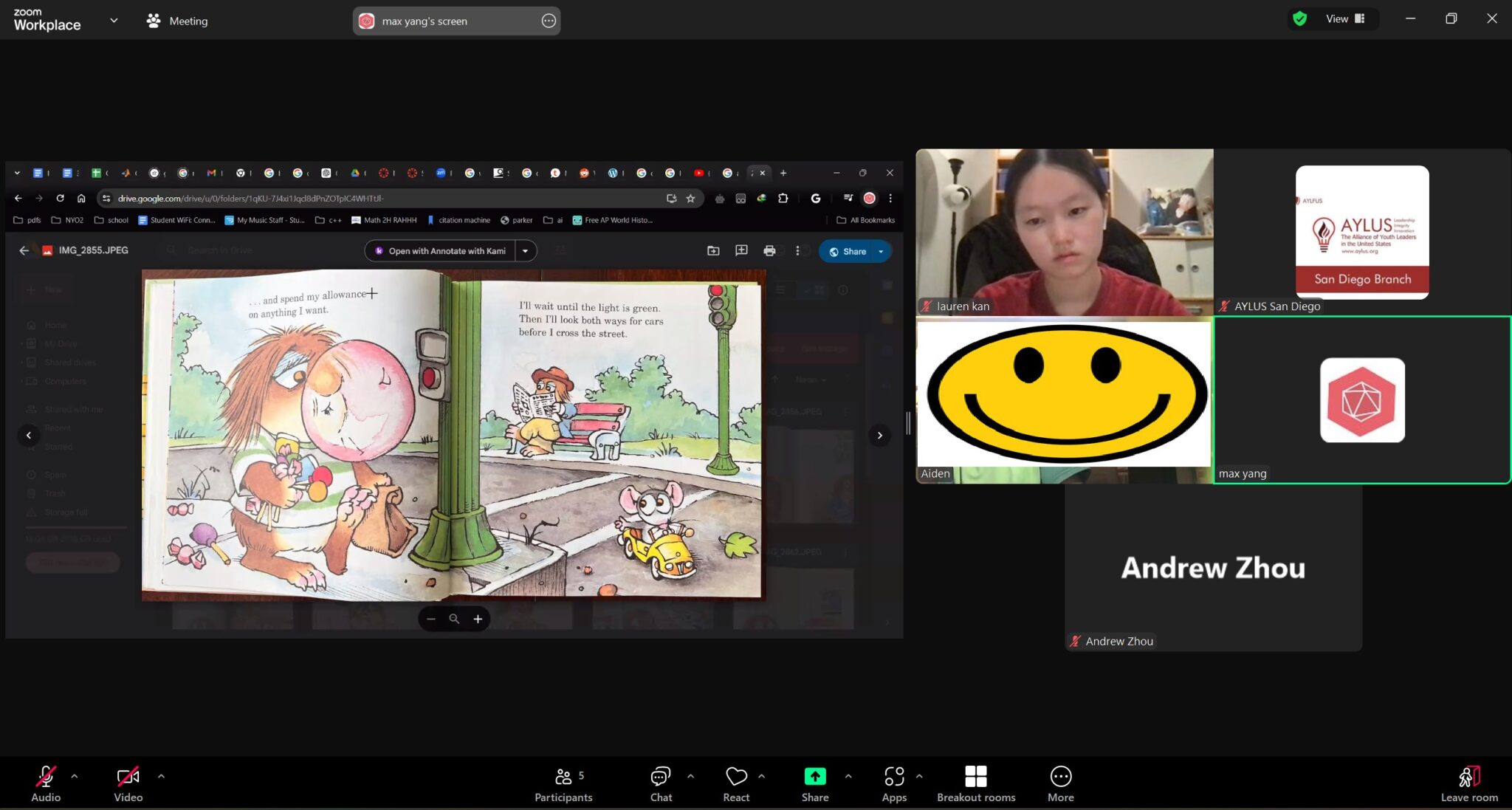Expand reaction options arrow beside React
This screenshot has height=810, width=1512.
(x=761, y=776)
